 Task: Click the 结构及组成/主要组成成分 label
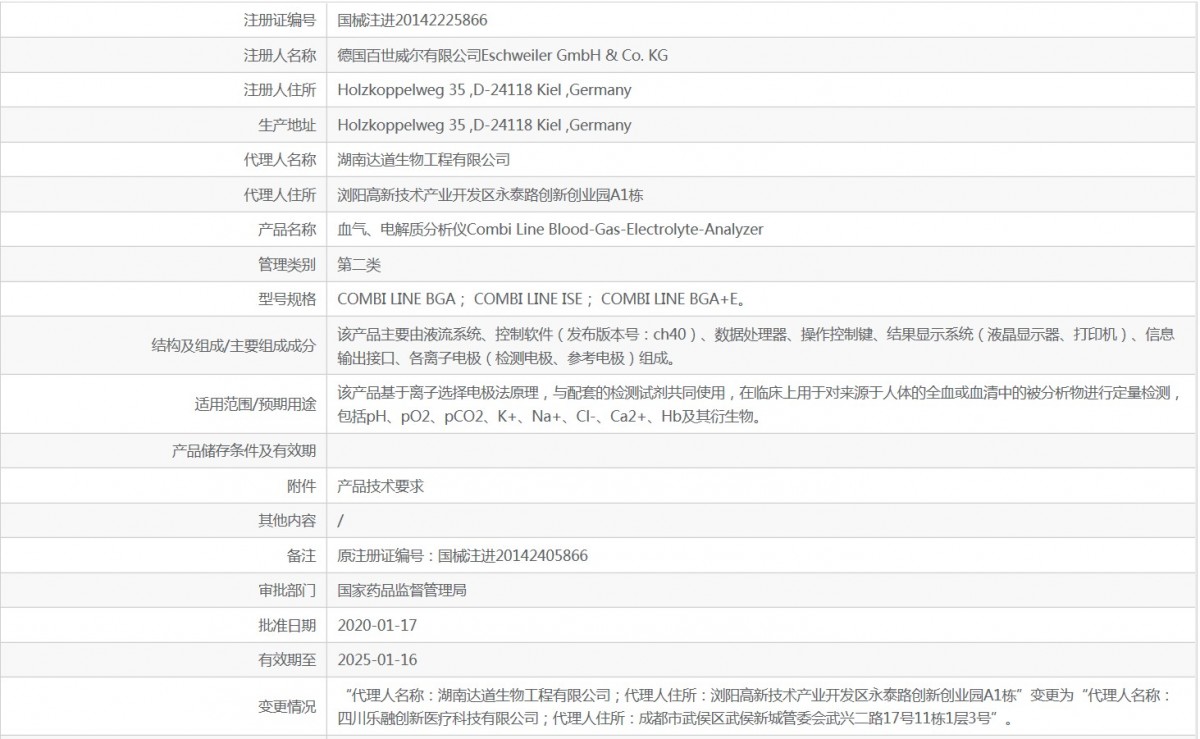click(234, 346)
